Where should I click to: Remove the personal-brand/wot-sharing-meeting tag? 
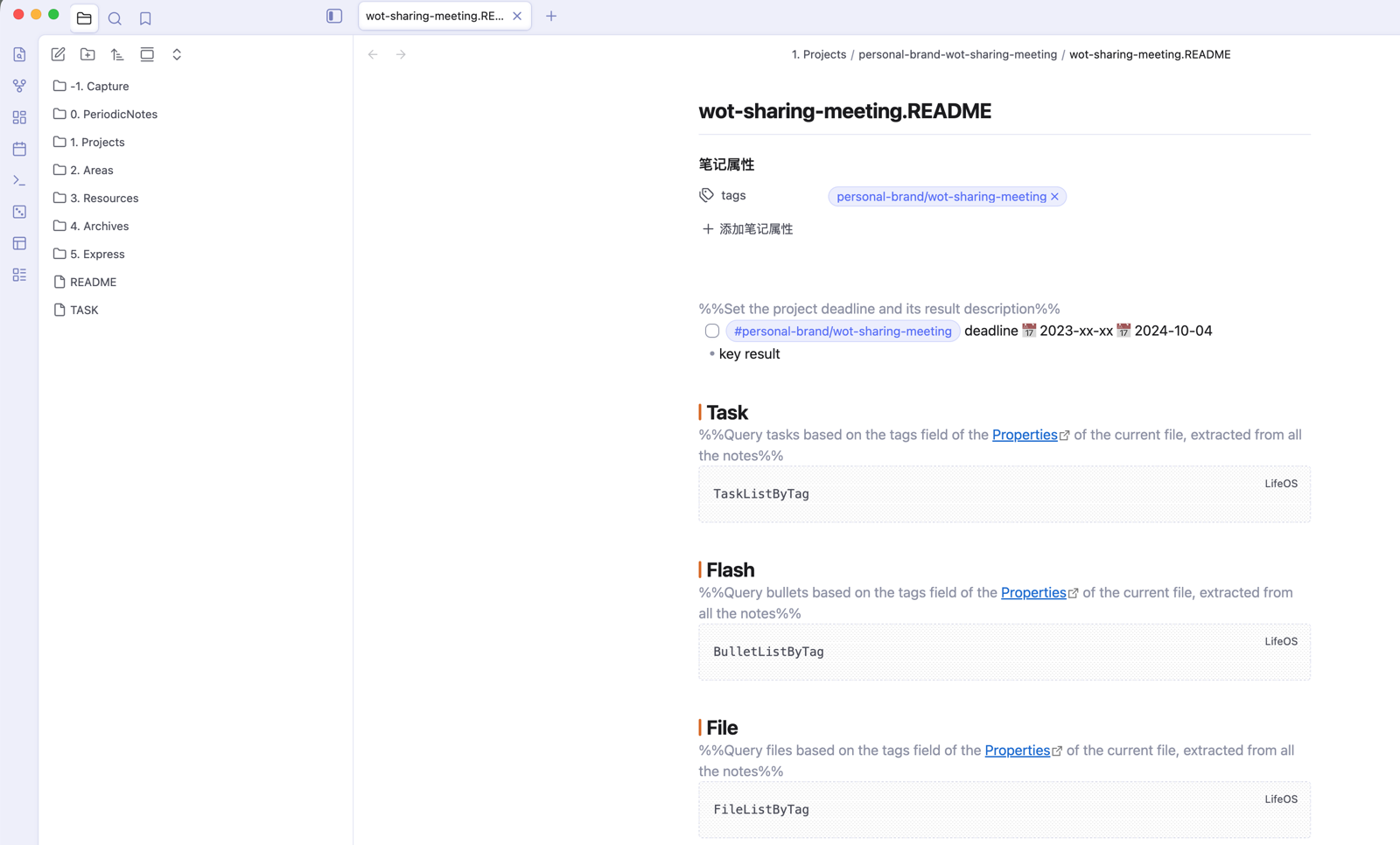[x=1054, y=196]
